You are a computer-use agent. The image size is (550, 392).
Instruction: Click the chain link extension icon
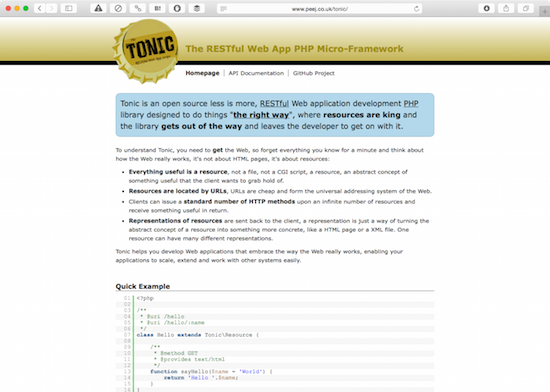(x=138, y=8)
